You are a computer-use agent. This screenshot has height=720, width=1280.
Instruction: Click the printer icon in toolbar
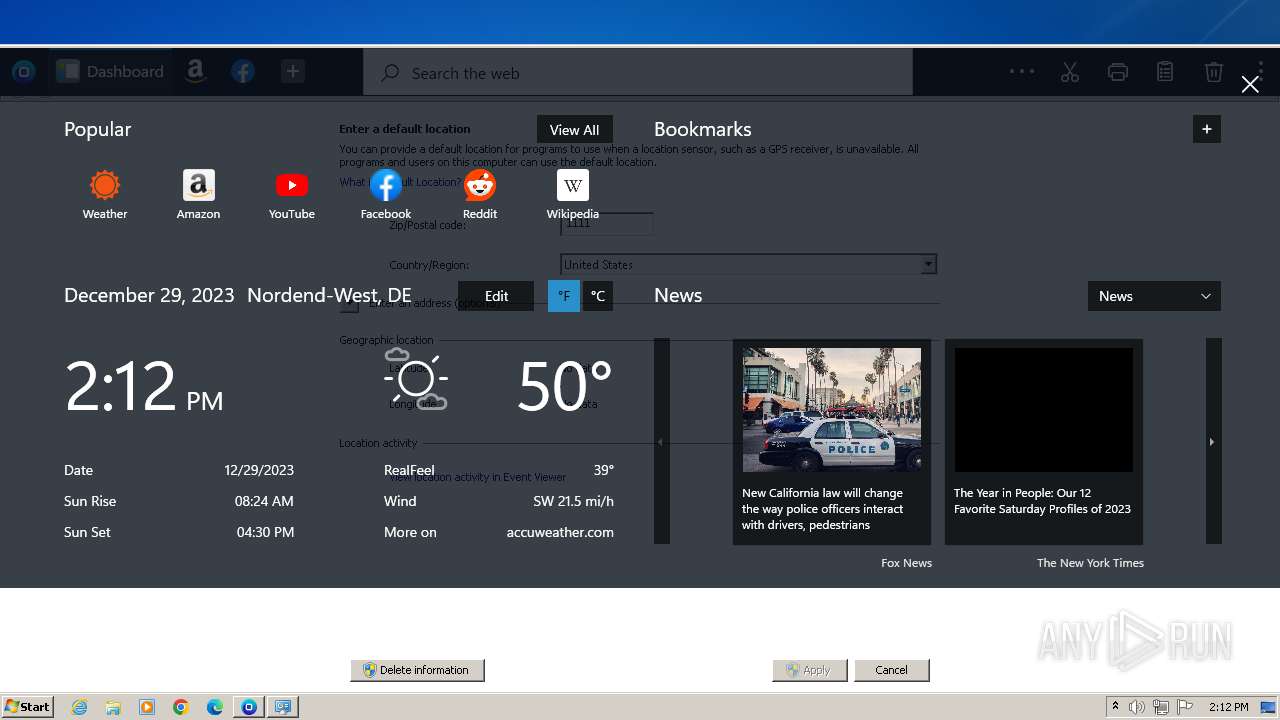tap(1118, 72)
